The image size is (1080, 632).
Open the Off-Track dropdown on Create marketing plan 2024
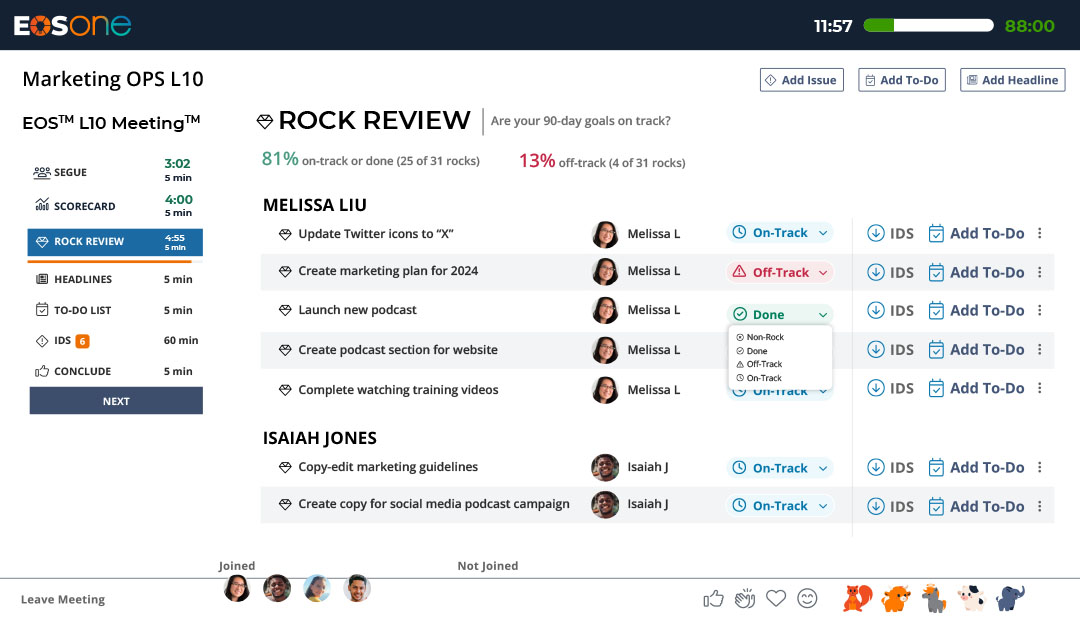(x=780, y=271)
